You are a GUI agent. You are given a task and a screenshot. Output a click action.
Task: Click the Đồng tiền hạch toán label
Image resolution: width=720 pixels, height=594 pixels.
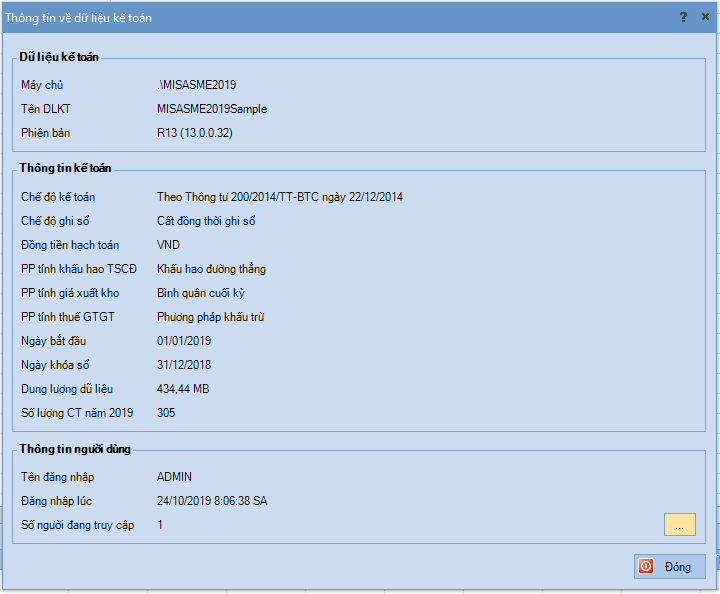pyautogui.click(x=70, y=245)
